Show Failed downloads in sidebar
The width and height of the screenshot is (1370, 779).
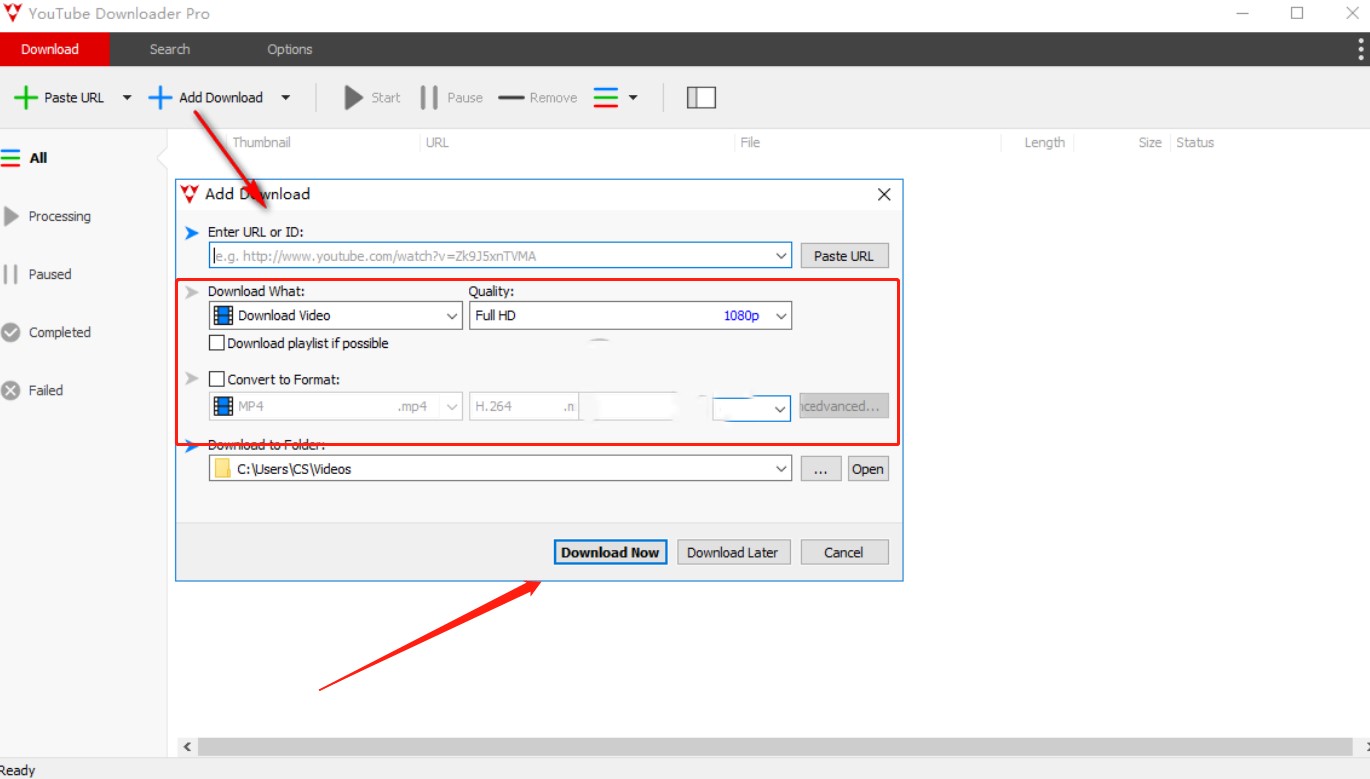[x=45, y=391]
